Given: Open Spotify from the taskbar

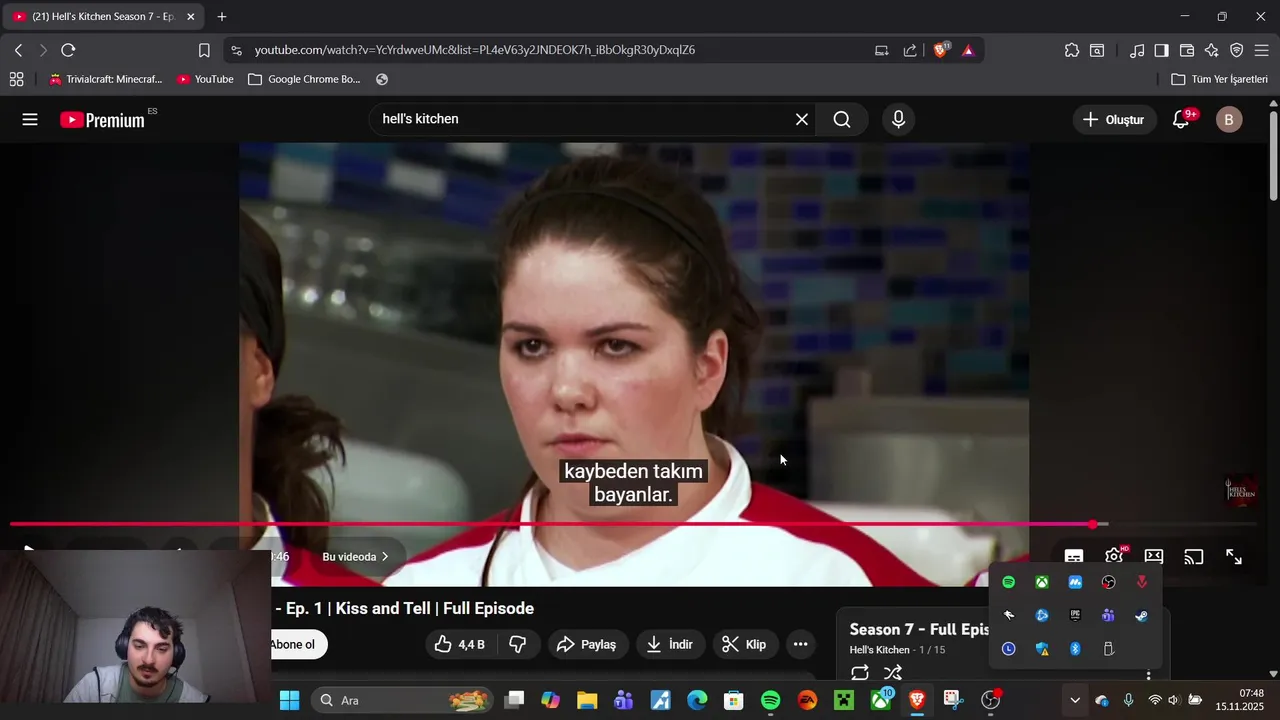Looking at the screenshot, I should 770,700.
